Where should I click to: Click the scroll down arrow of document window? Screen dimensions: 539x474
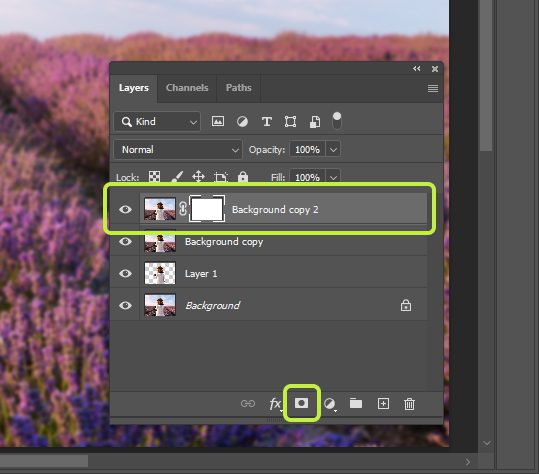pos(487,443)
